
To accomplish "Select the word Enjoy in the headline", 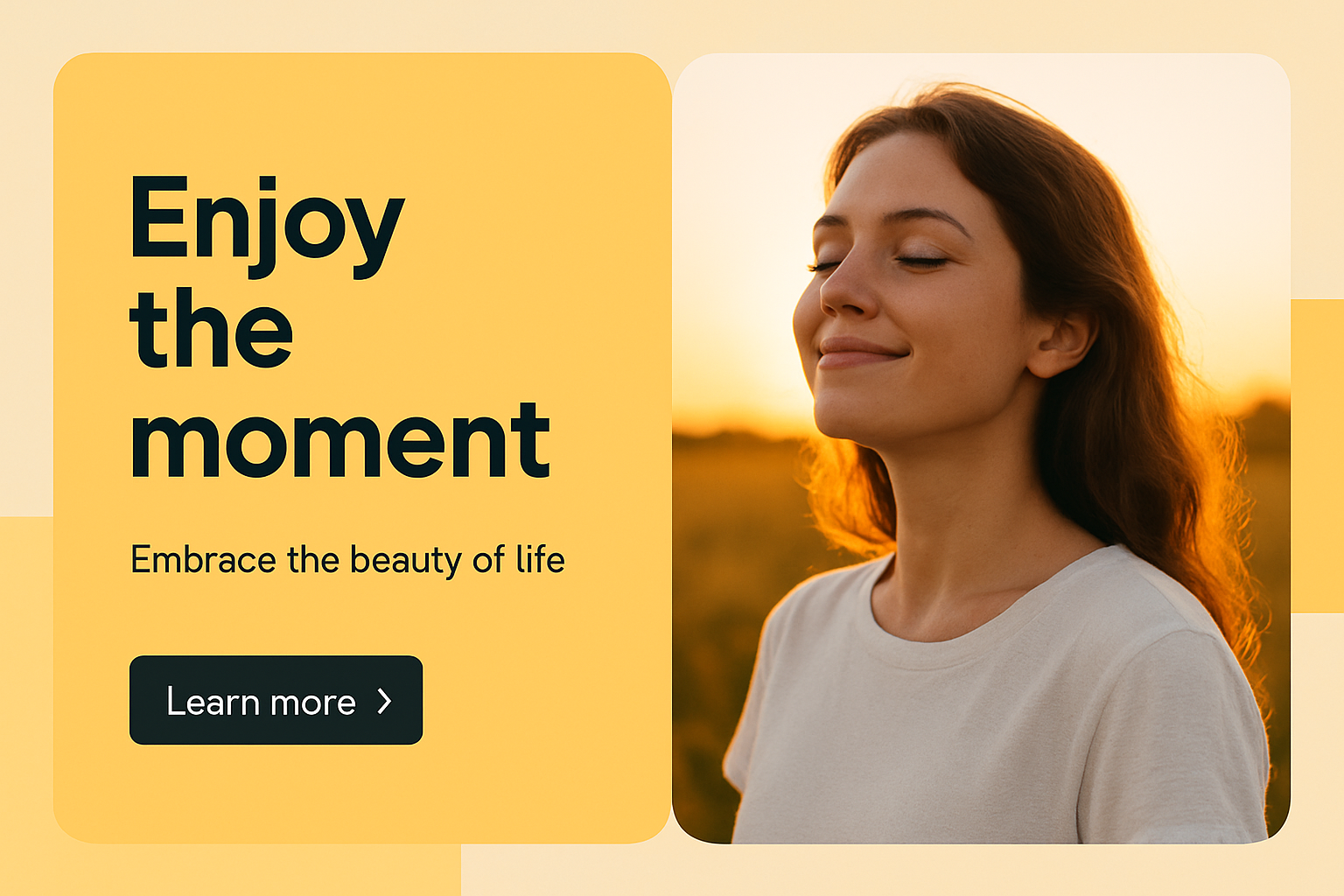I will (x=267, y=226).
